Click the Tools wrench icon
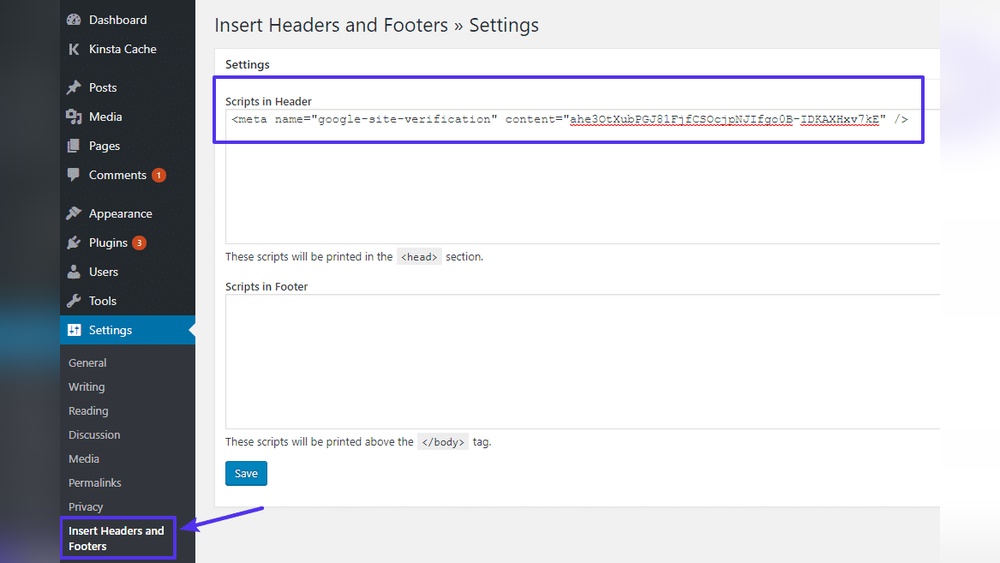The height and width of the screenshot is (563, 1000). pyautogui.click(x=74, y=301)
